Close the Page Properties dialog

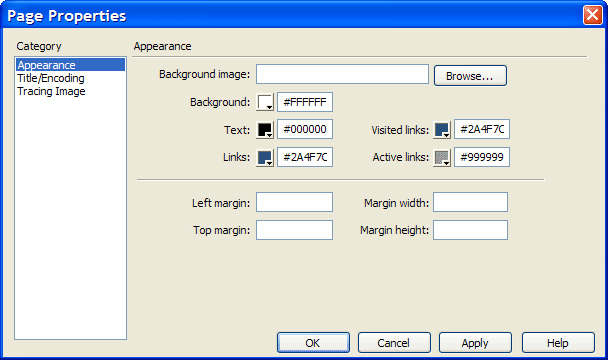point(592,15)
